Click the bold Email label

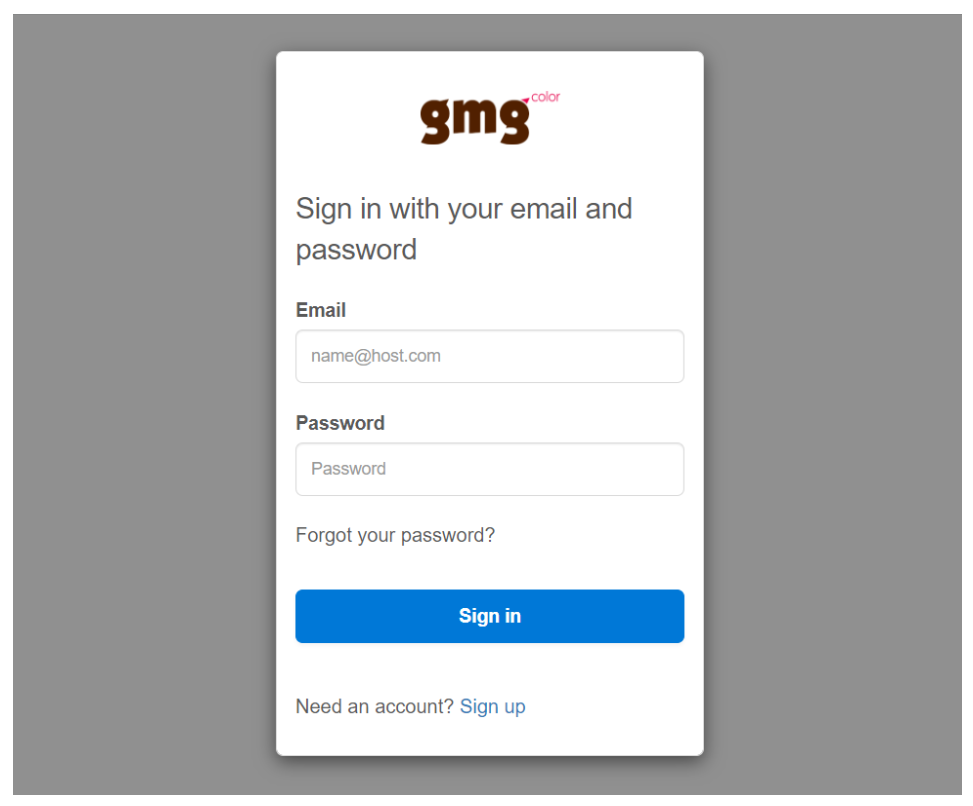321,310
